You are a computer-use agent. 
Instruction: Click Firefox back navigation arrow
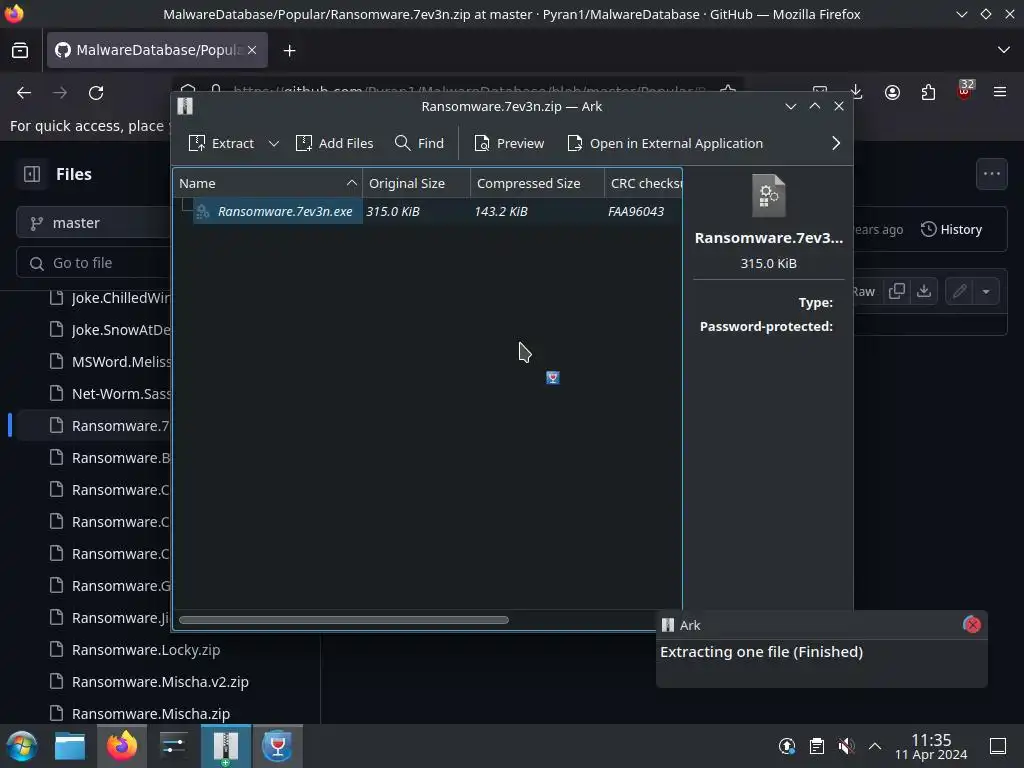pos(24,93)
